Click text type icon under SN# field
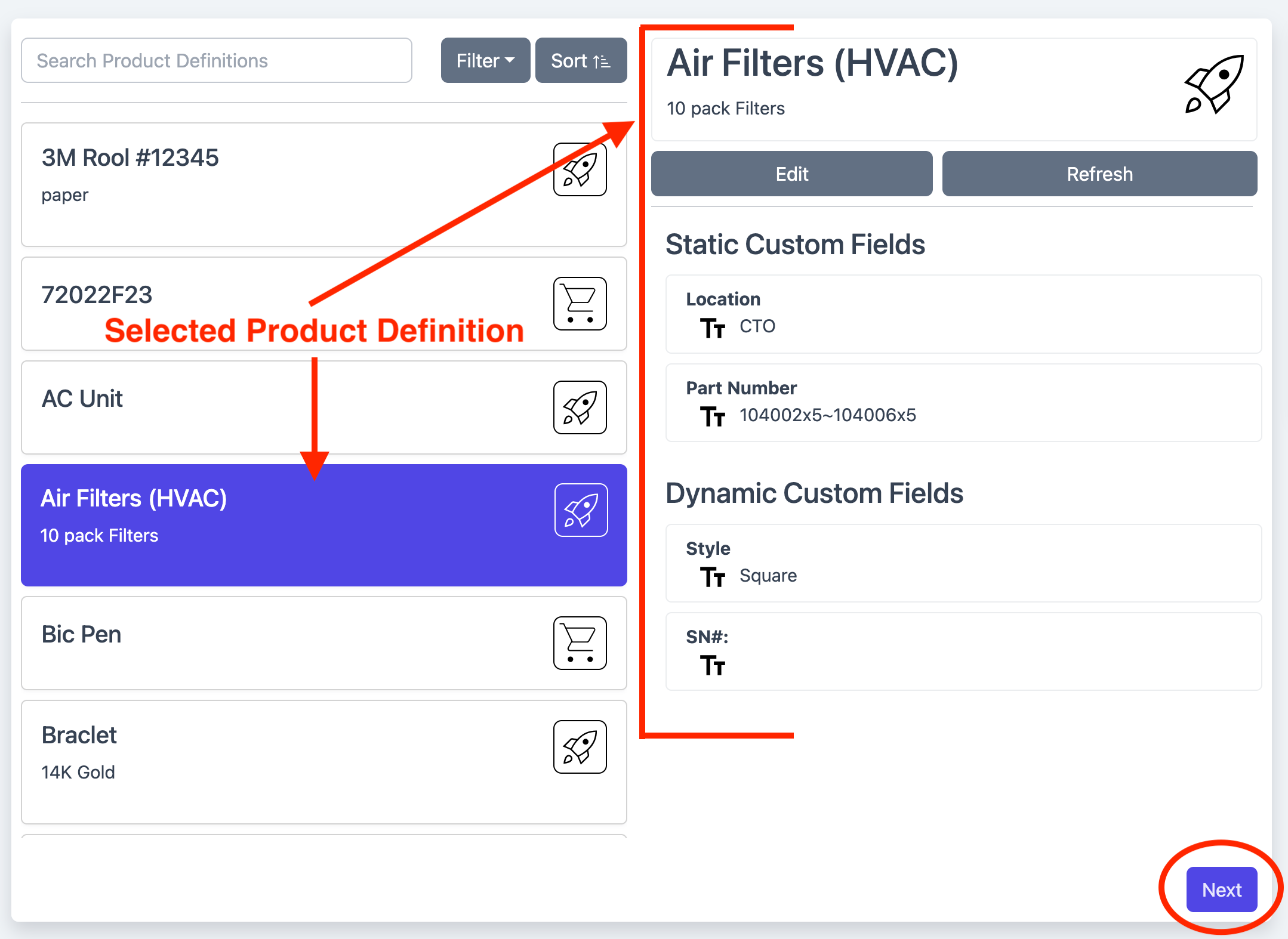The image size is (1288, 939). (713, 665)
